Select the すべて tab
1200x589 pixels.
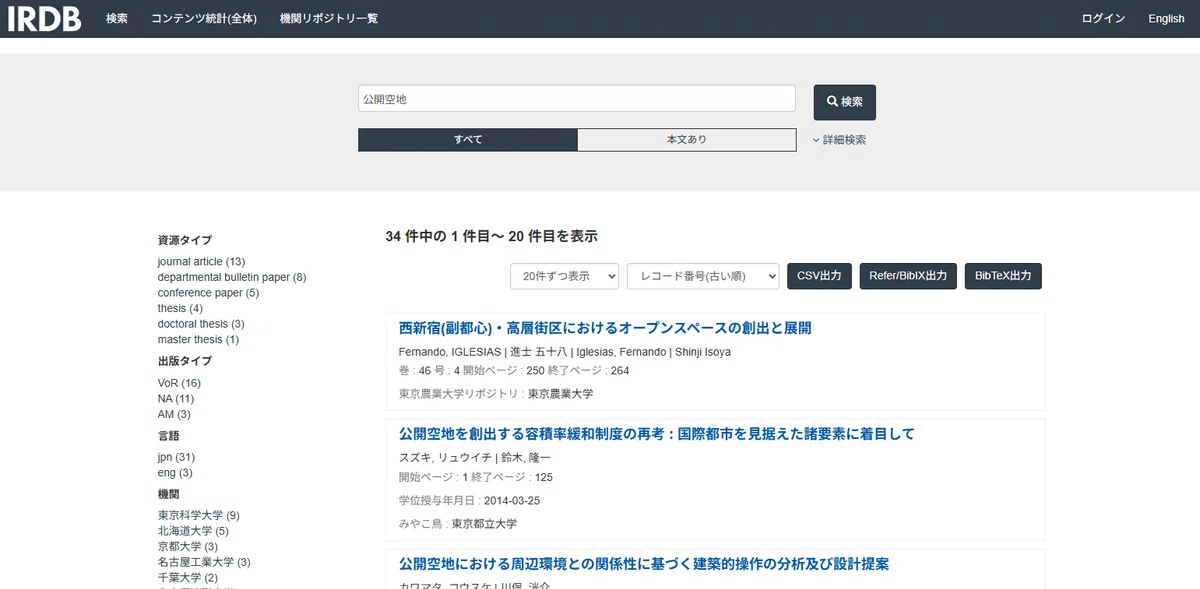468,140
